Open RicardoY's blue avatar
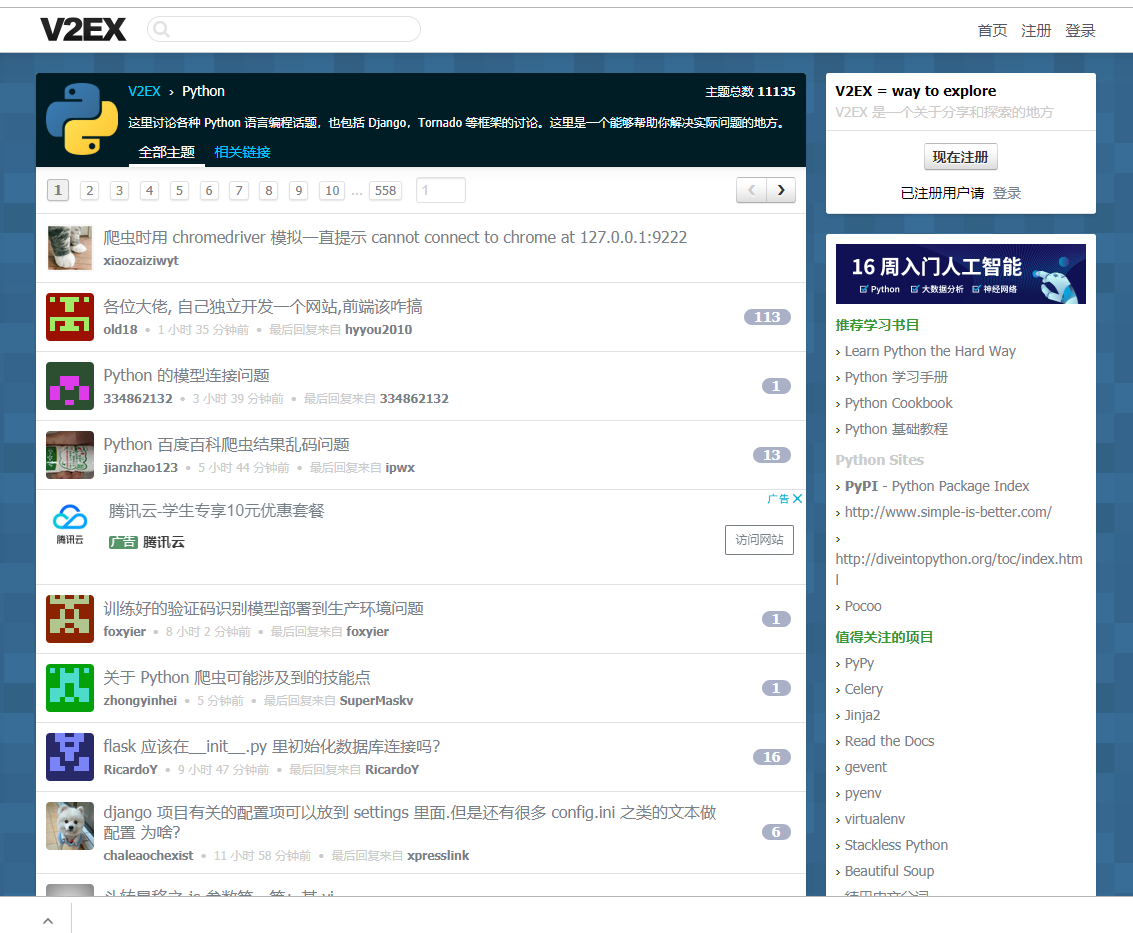Viewport: 1133px width, 933px height. [70, 757]
